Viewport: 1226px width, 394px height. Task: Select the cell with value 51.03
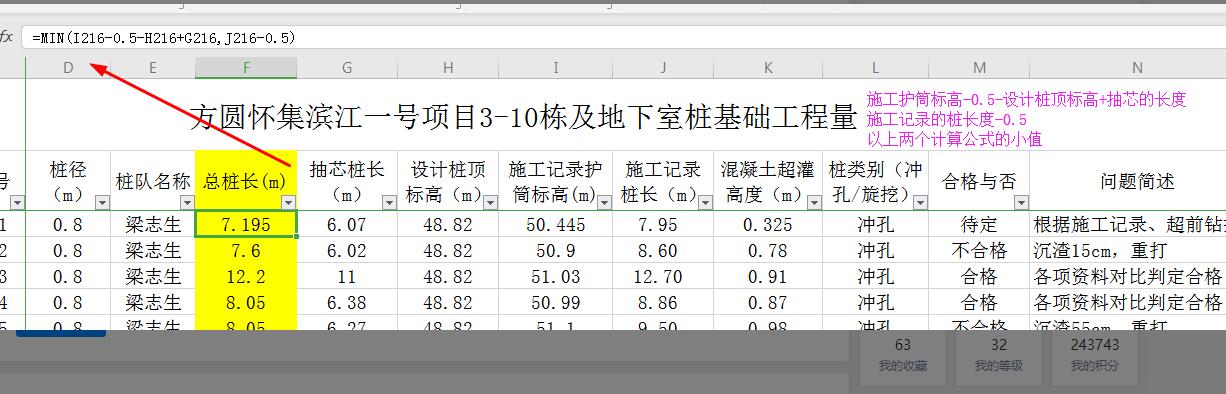point(556,276)
